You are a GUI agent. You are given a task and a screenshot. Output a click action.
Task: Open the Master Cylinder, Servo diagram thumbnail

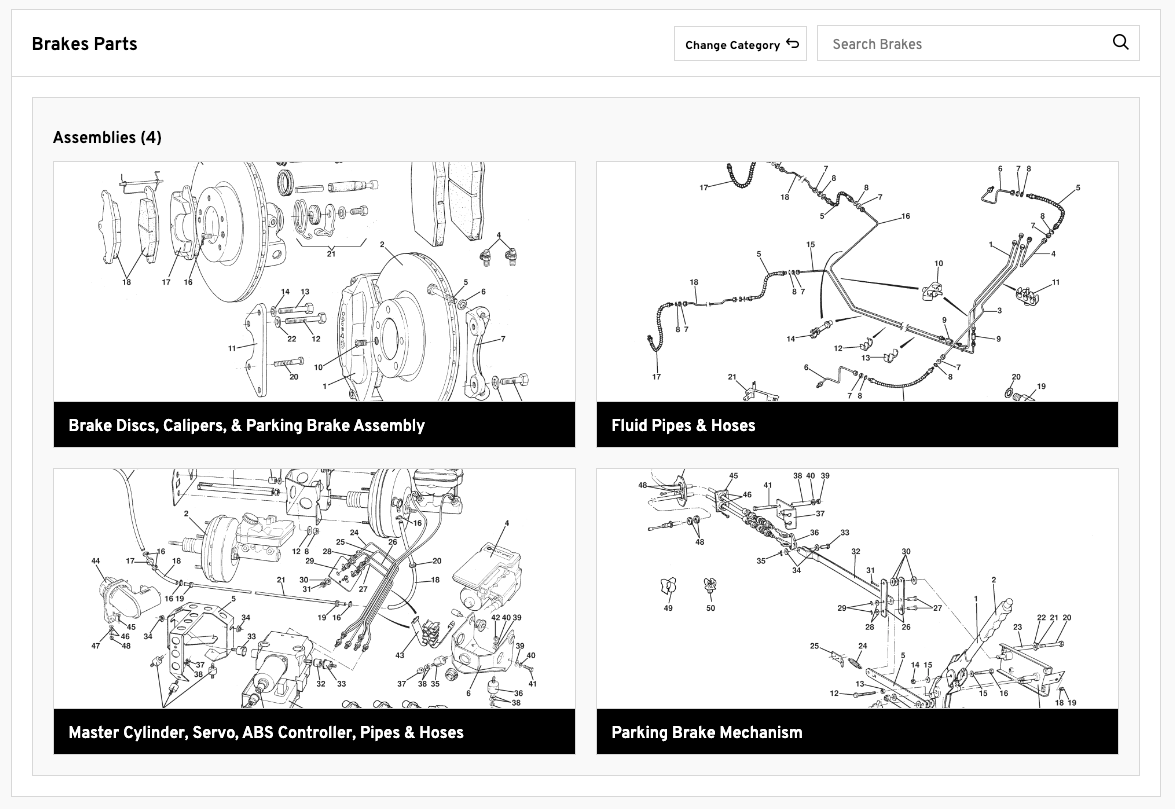coord(314,589)
